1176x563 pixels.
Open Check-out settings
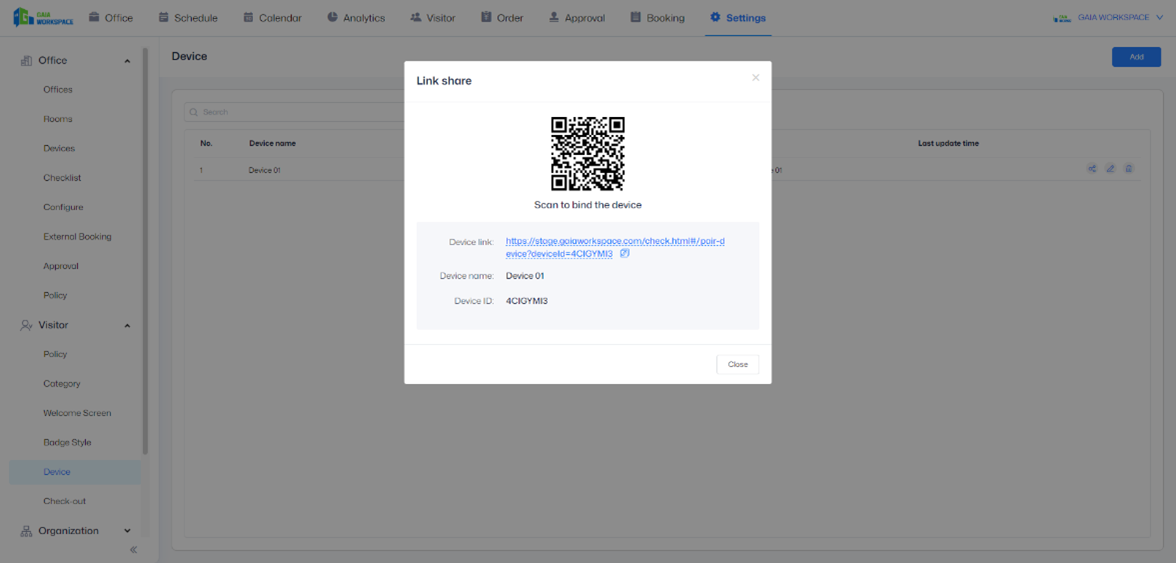pos(64,501)
